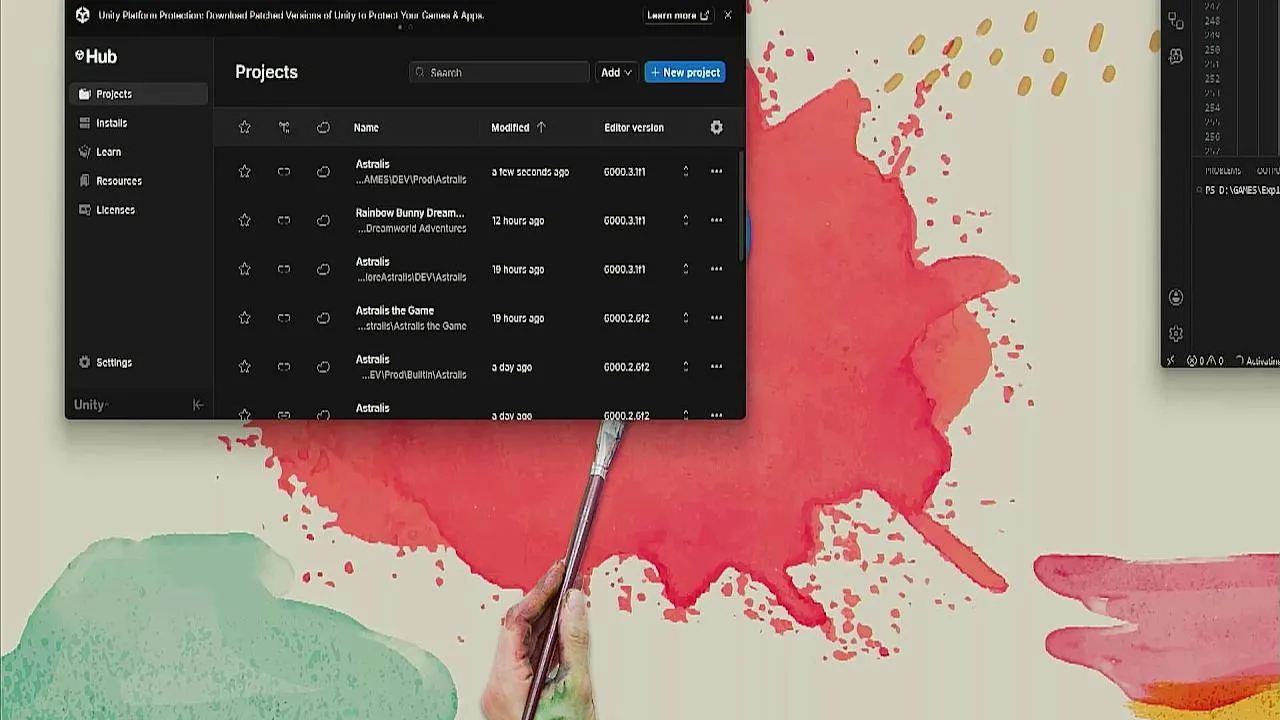
Task: Open the Learn more link in the banner
Action: pyautogui.click(x=678, y=15)
